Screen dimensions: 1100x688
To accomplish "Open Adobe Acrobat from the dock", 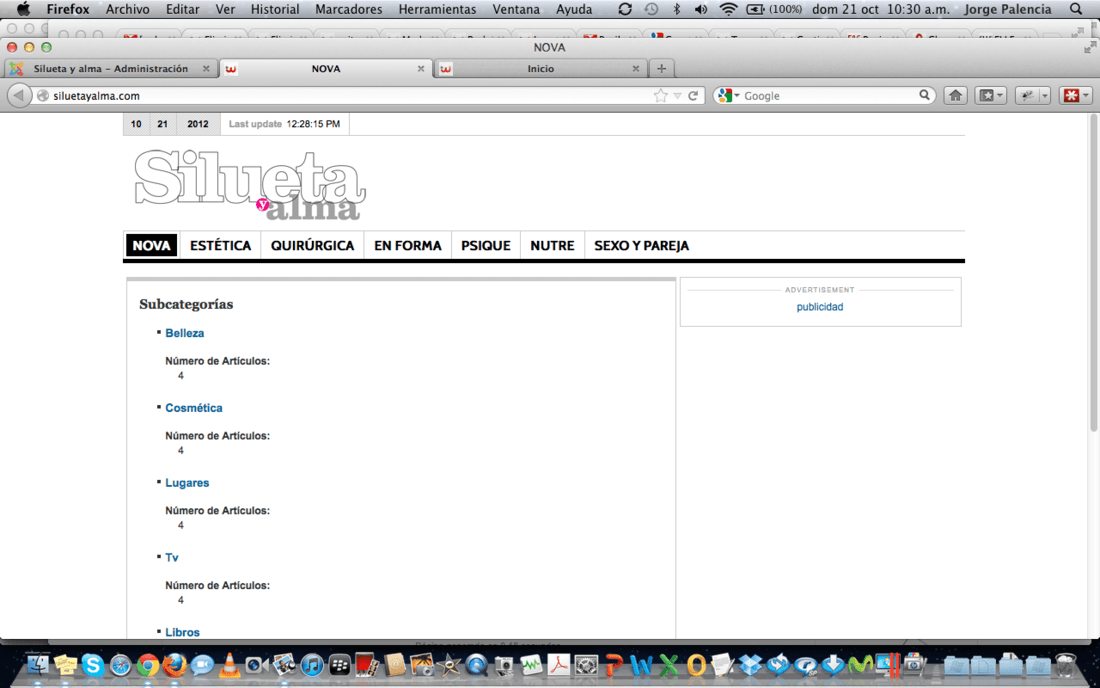I will tap(558, 664).
